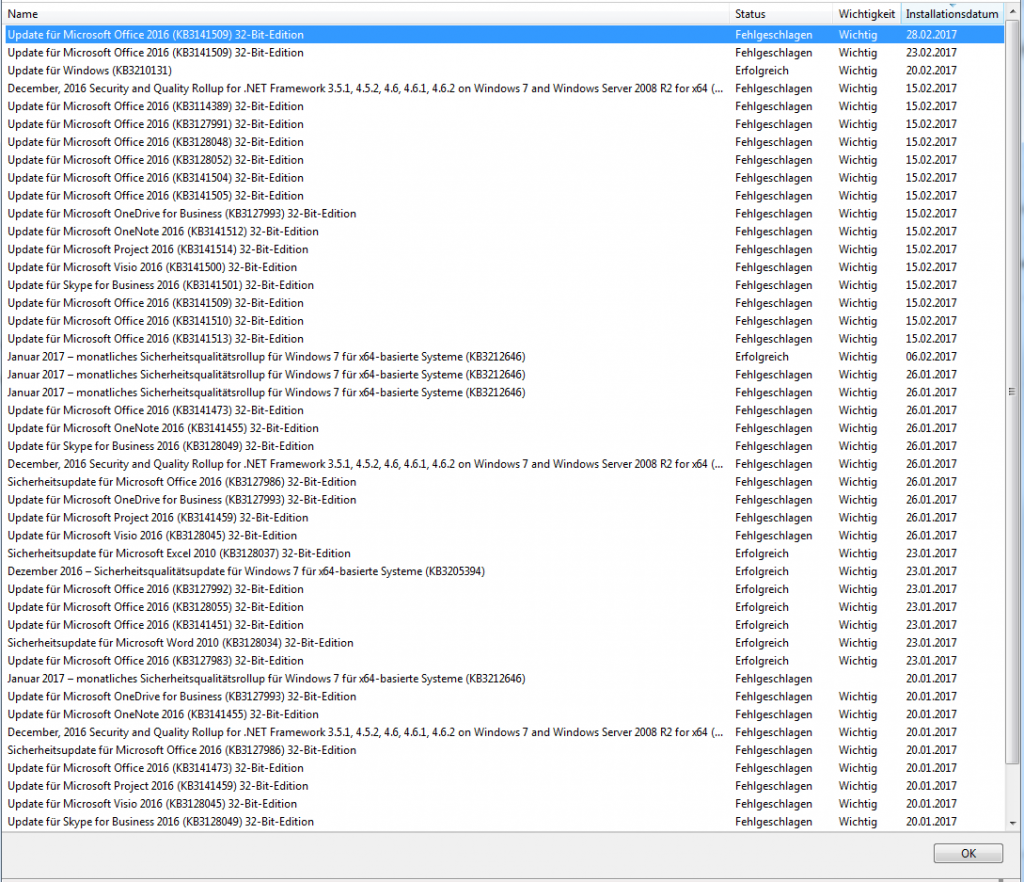
Task: Select Office 2016 update KB3141513
Action: pos(504,339)
